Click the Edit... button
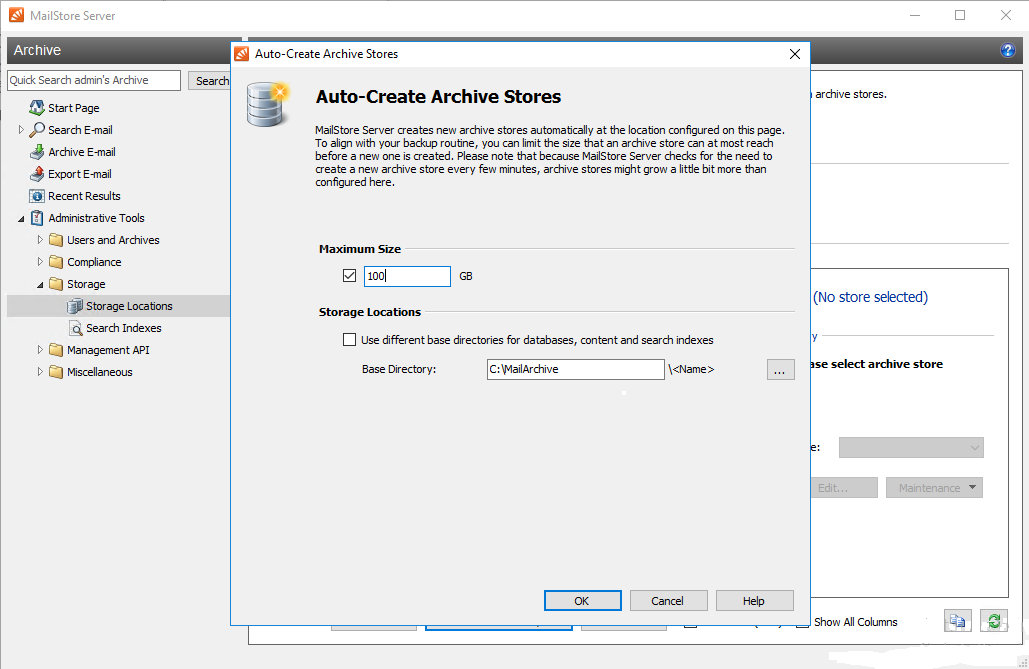The height and width of the screenshot is (669, 1029). click(x=844, y=488)
